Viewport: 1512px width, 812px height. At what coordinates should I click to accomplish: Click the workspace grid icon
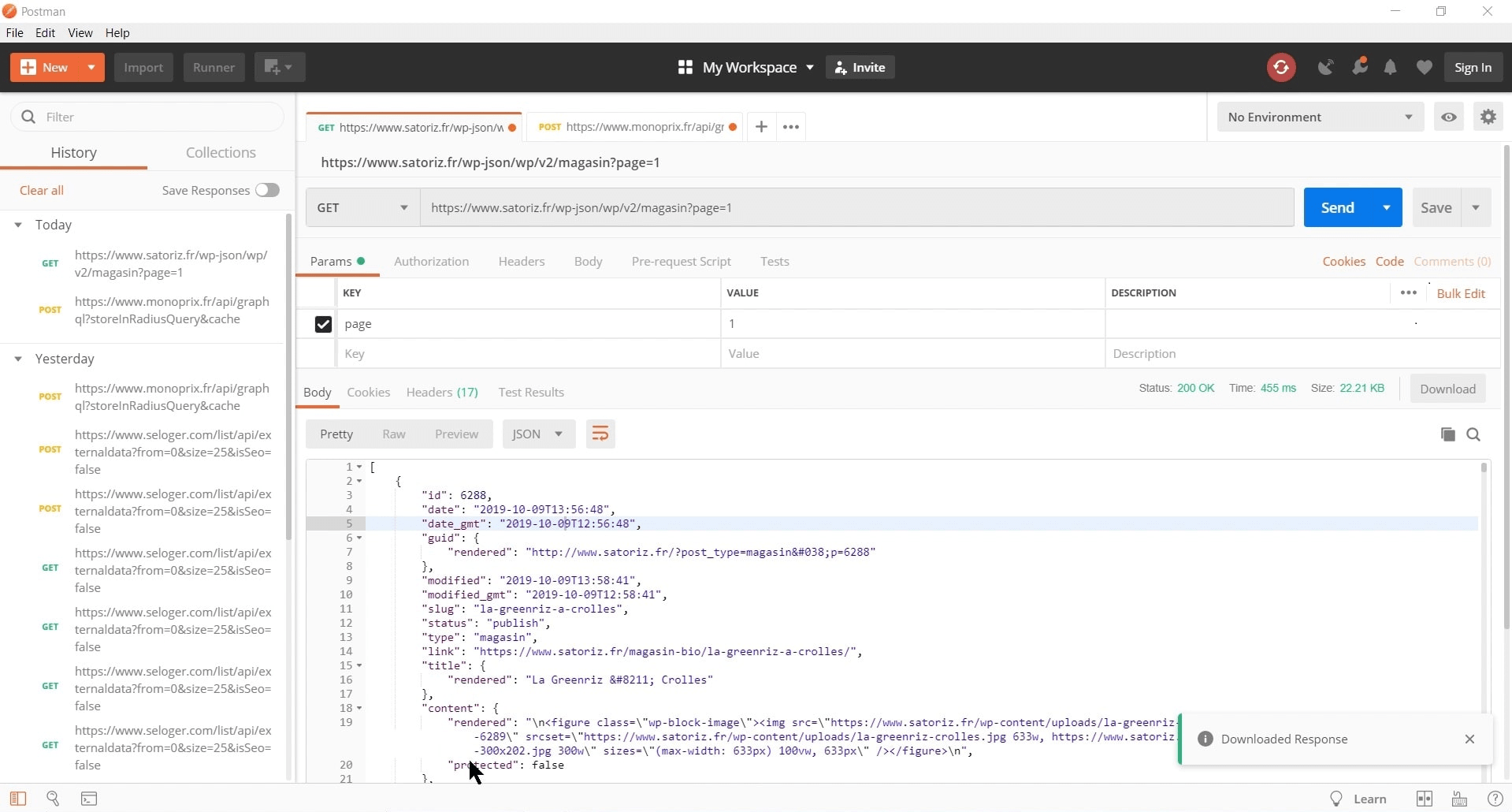pyautogui.click(x=685, y=68)
